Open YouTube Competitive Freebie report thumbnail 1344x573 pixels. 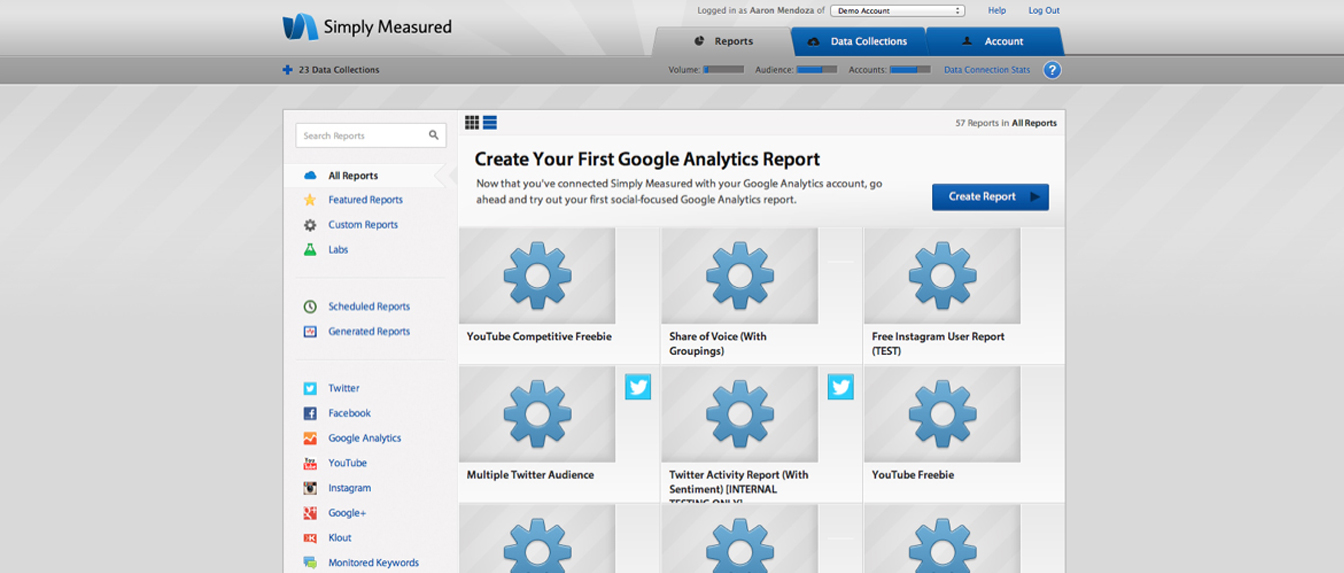(x=538, y=275)
